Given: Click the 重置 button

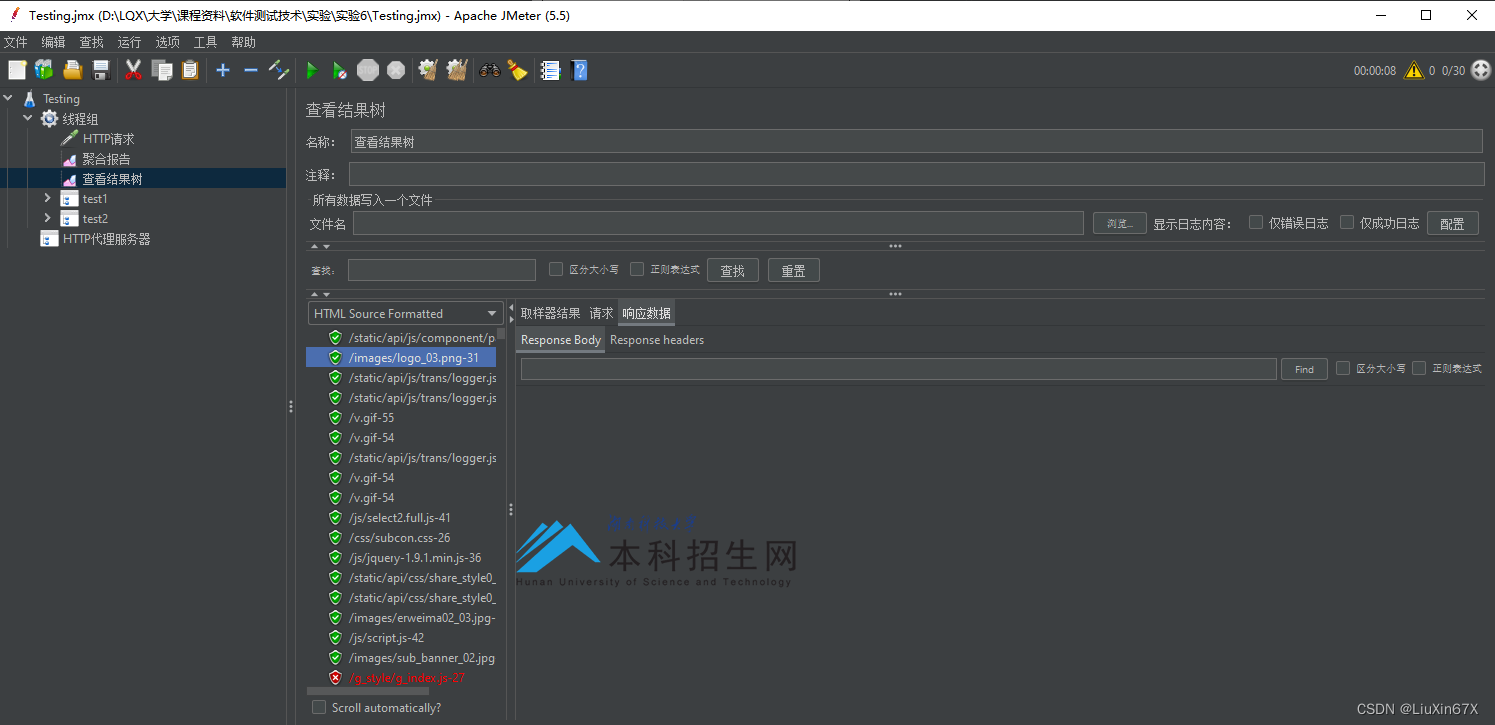Looking at the screenshot, I should pos(794,270).
